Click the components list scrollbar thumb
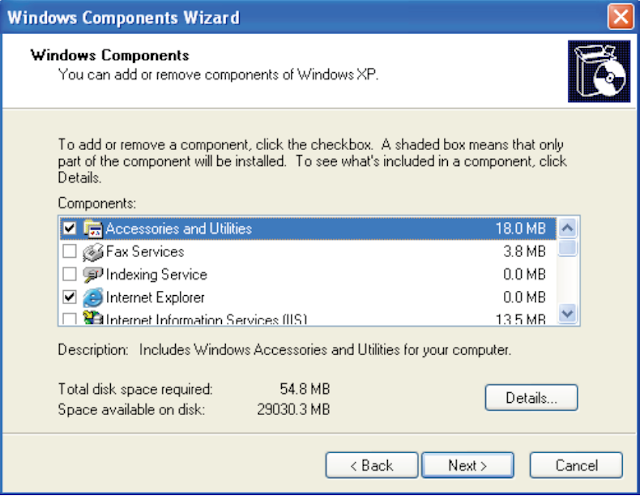 tap(567, 247)
